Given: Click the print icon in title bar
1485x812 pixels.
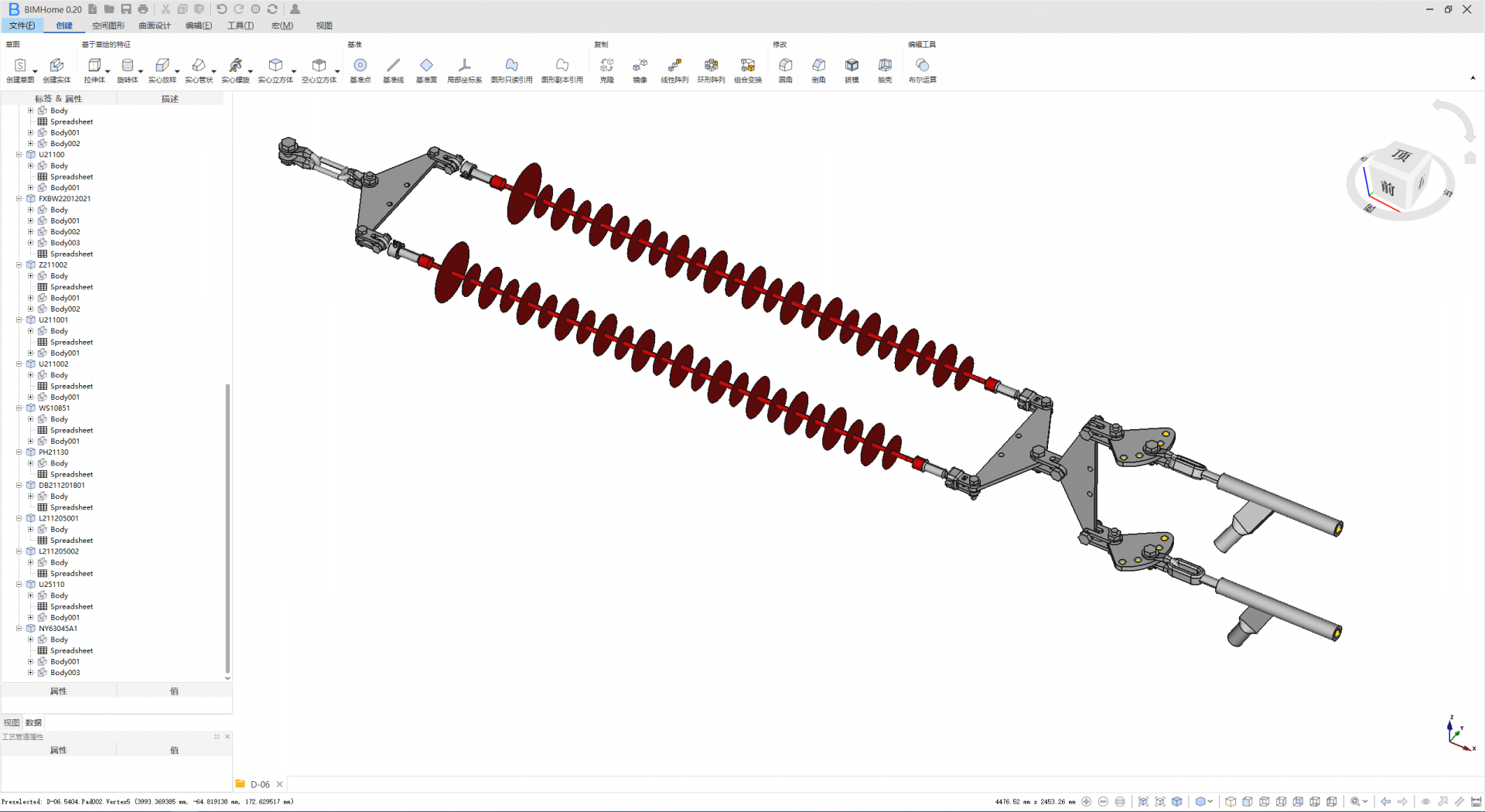Looking at the screenshot, I should point(143,9).
